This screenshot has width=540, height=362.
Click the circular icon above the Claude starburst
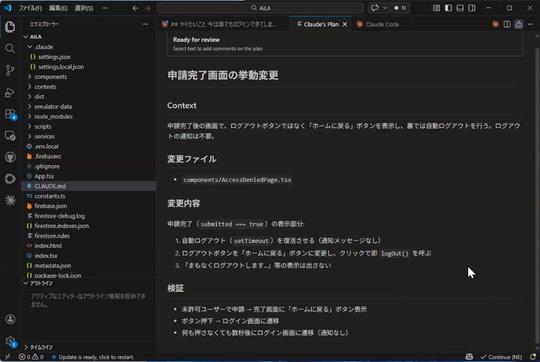click(10, 179)
